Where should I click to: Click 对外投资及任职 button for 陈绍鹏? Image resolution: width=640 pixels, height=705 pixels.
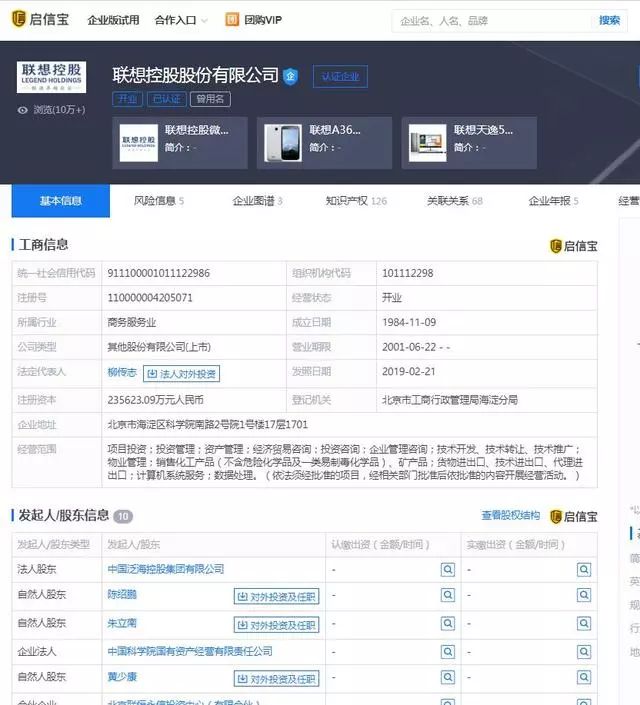[x=277, y=597]
